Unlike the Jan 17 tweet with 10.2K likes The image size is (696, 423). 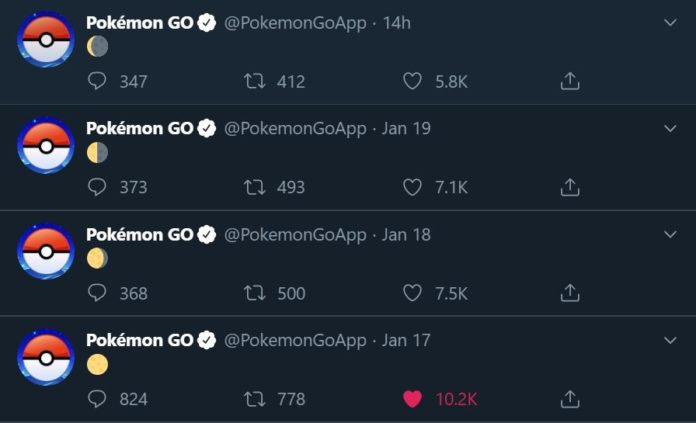412,399
